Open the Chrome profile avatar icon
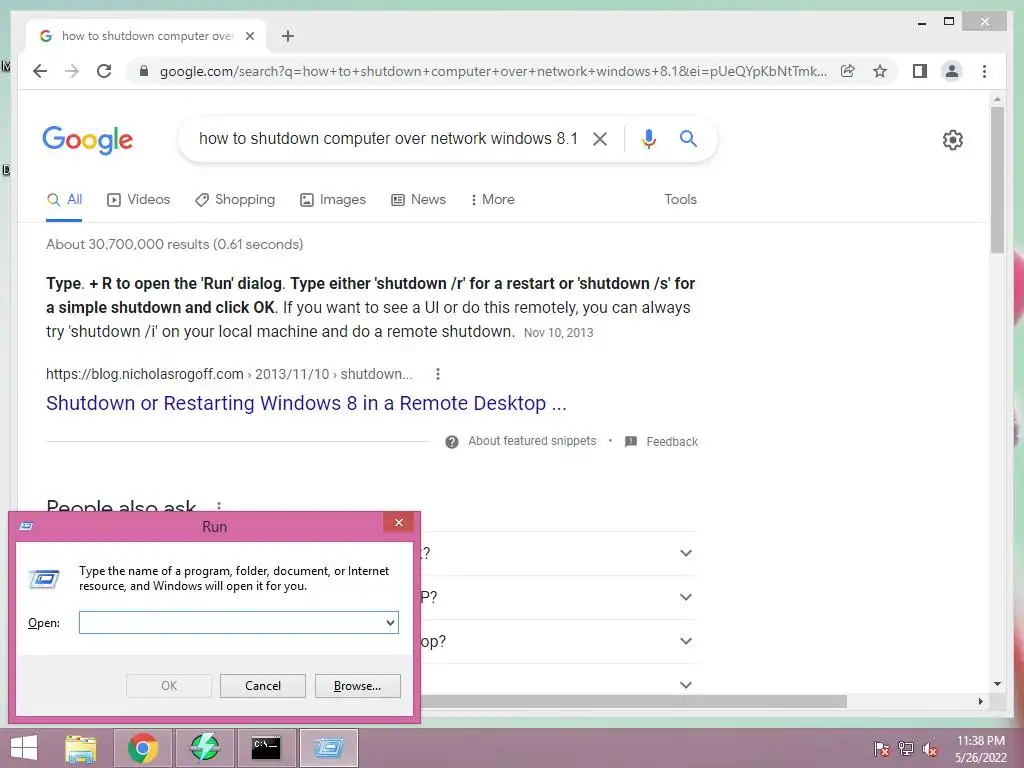This screenshot has width=1024, height=768. pyautogui.click(x=952, y=71)
